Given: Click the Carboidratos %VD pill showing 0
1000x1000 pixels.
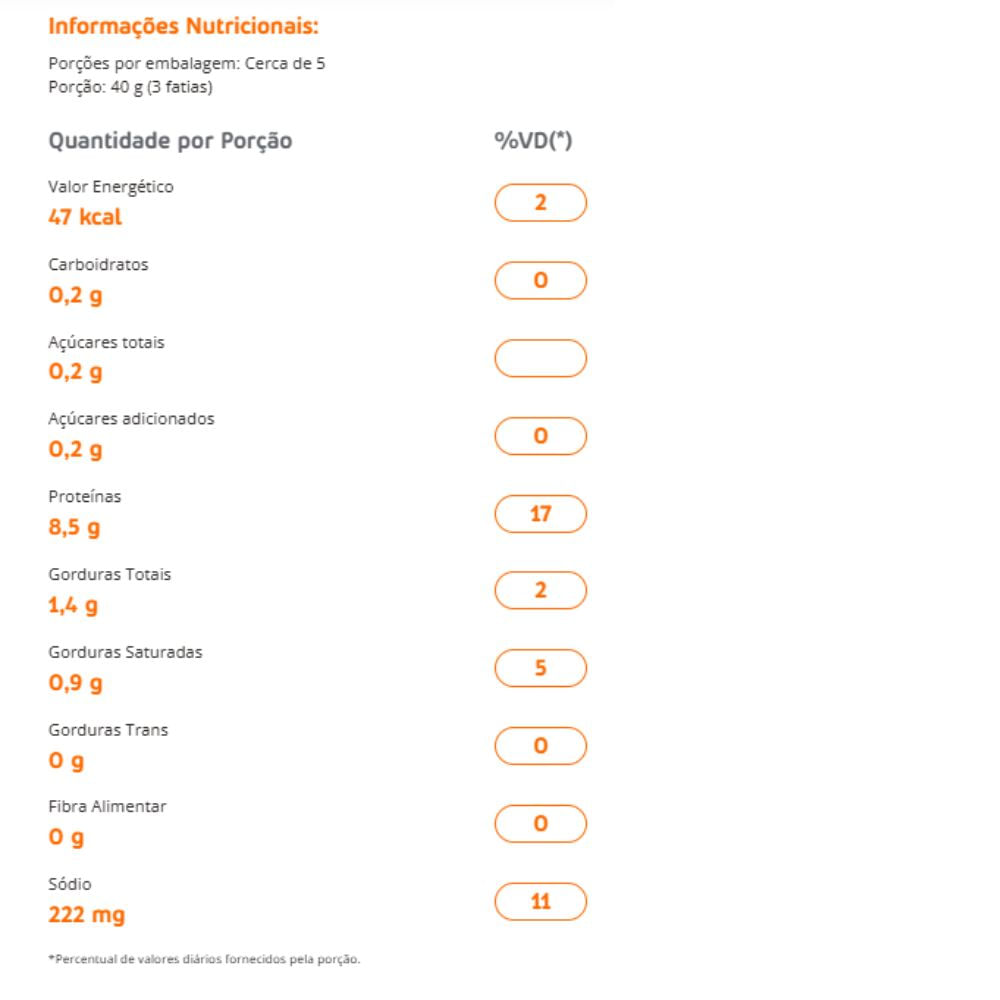Looking at the screenshot, I should [540, 281].
